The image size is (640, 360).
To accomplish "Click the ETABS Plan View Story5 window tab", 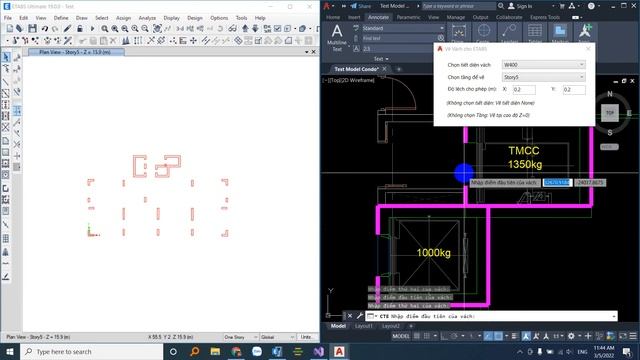I will (x=75, y=52).
